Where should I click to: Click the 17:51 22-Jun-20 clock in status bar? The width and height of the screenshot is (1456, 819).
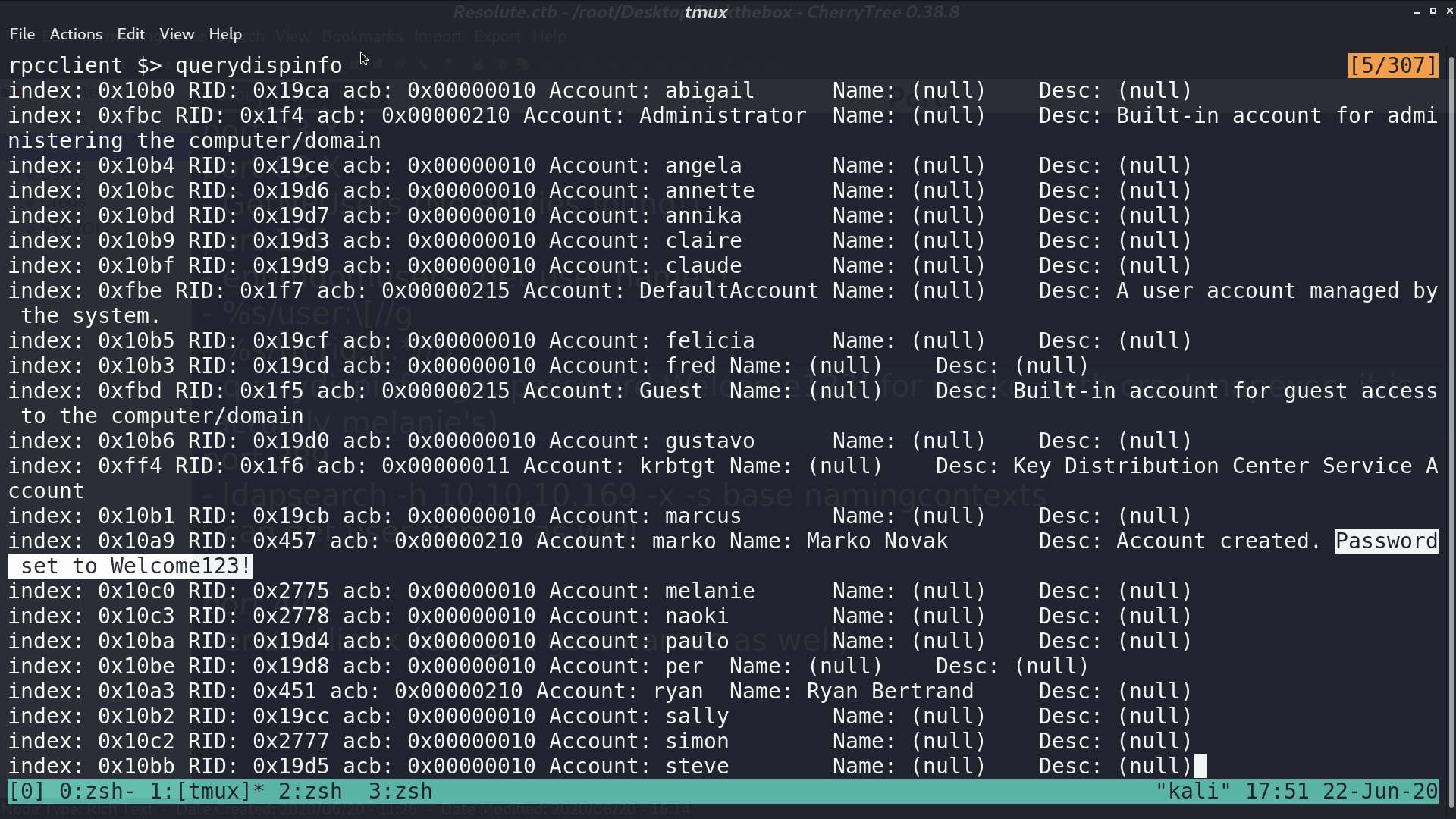pyautogui.click(x=1341, y=791)
